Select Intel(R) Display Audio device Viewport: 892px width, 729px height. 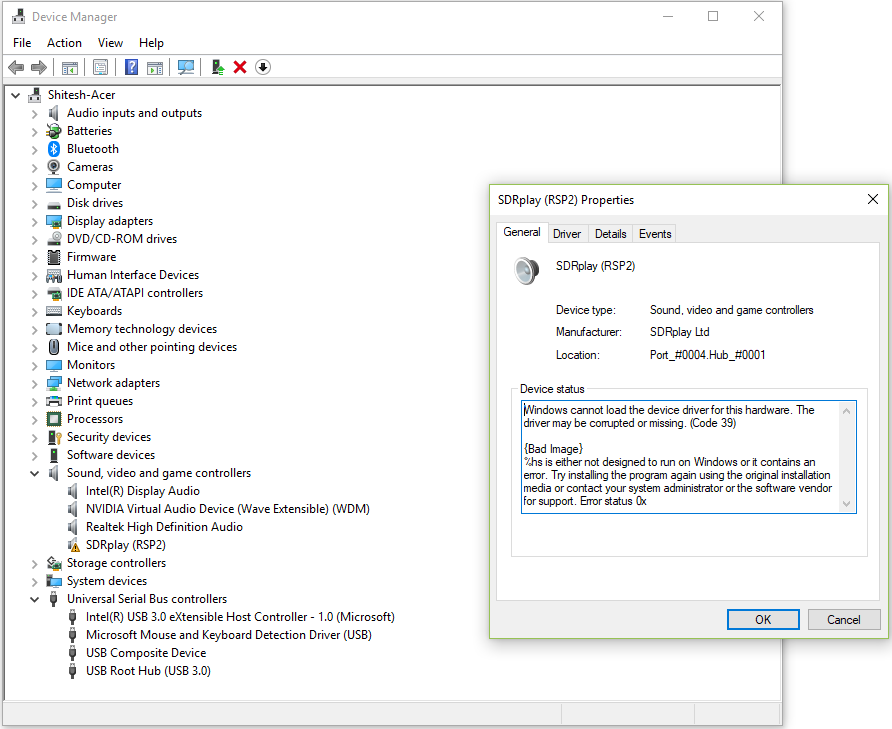point(143,491)
